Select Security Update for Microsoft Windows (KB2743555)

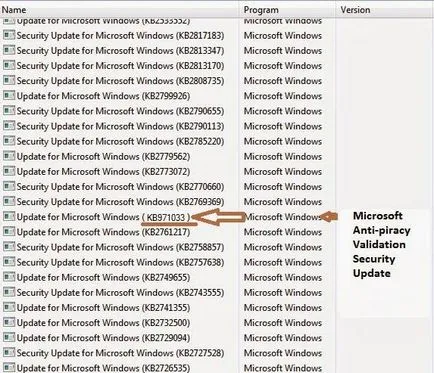tap(120, 293)
